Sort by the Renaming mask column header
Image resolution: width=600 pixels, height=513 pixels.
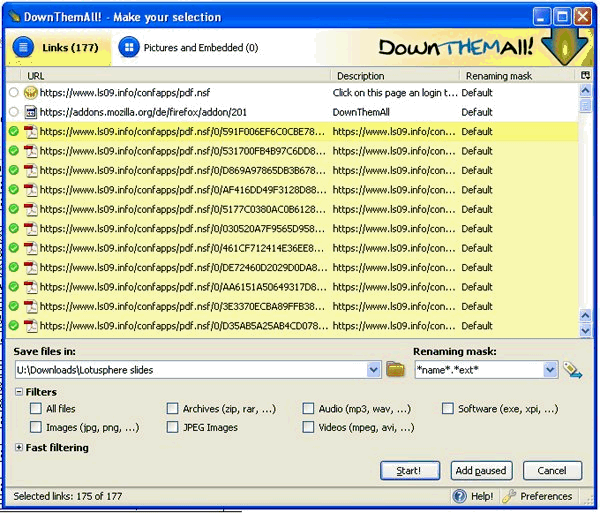pos(519,76)
